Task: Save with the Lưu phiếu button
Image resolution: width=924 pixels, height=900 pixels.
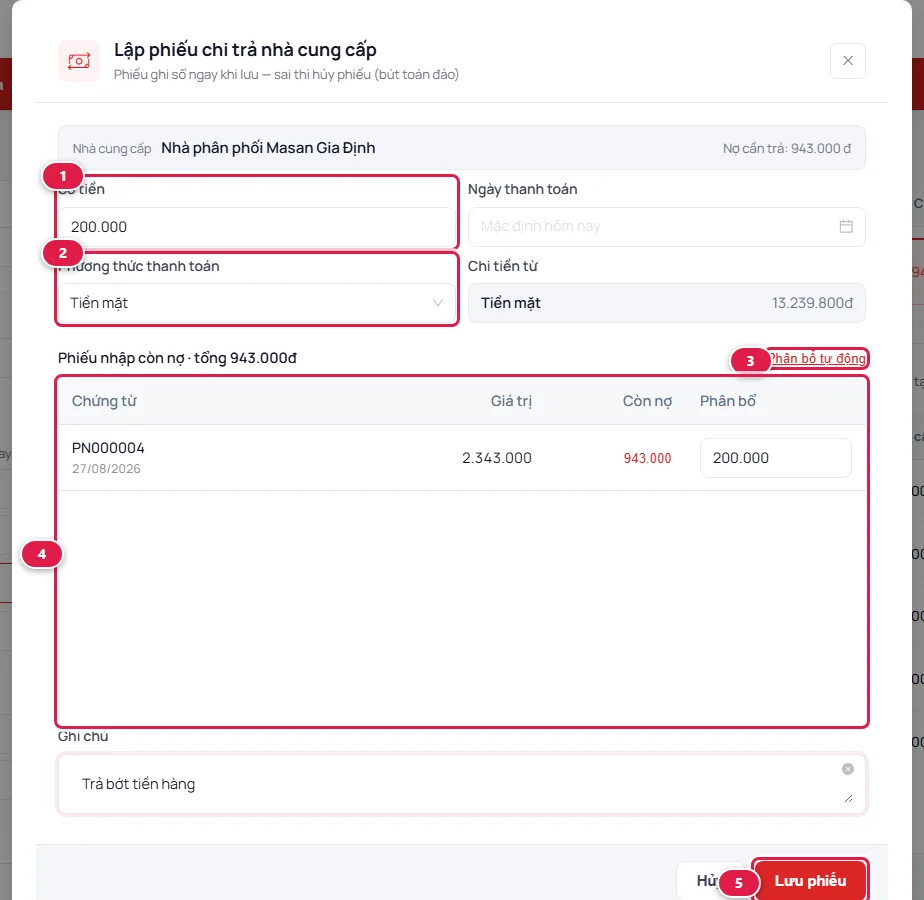Action: point(810,881)
